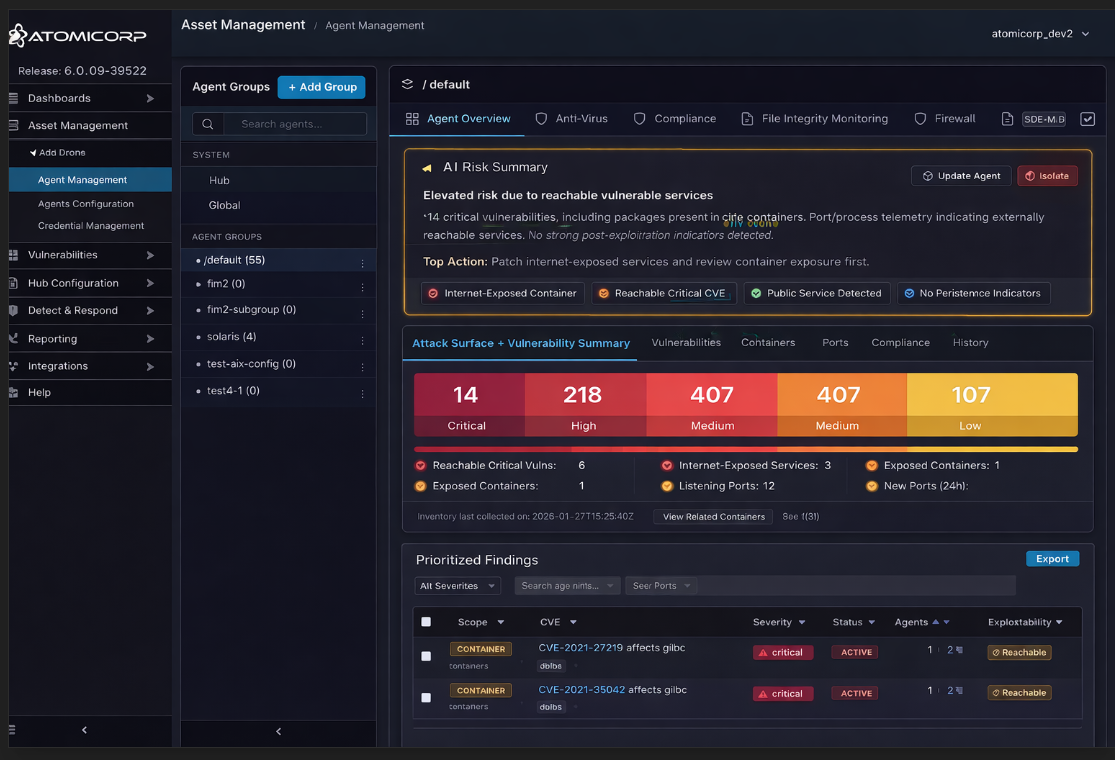The width and height of the screenshot is (1115, 760).
Task: Click the layers icon beside / default
Action: pos(407,84)
